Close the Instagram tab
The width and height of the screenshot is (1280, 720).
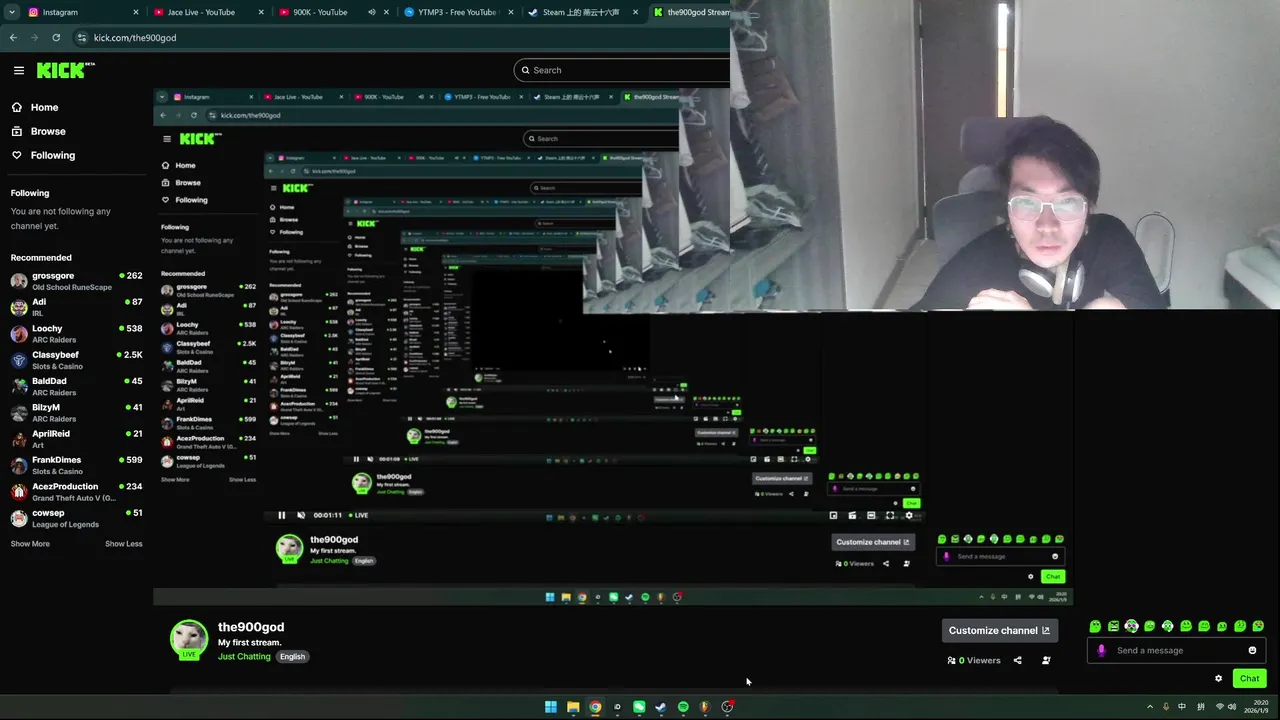click(136, 12)
